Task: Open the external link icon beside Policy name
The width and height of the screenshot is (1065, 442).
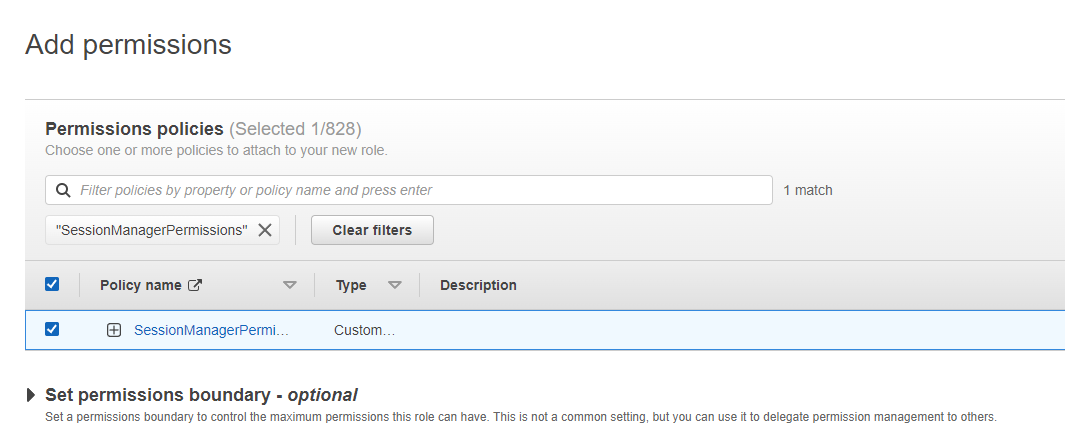Action: pos(195,285)
